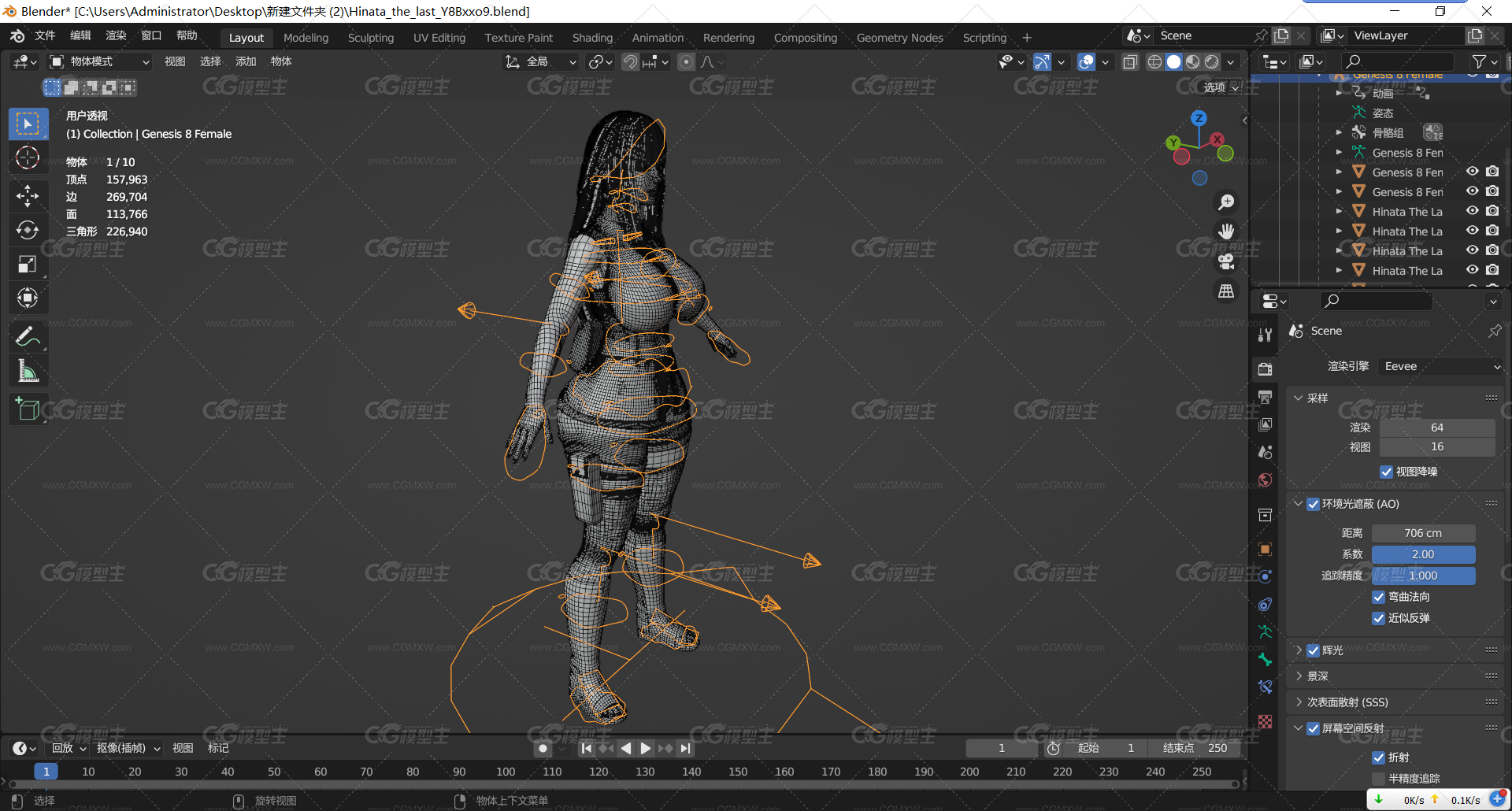Switch perspective/orthographic grid gizmo
Image resolution: width=1512 pixels, height=811 pixels.
[1226, 291]
